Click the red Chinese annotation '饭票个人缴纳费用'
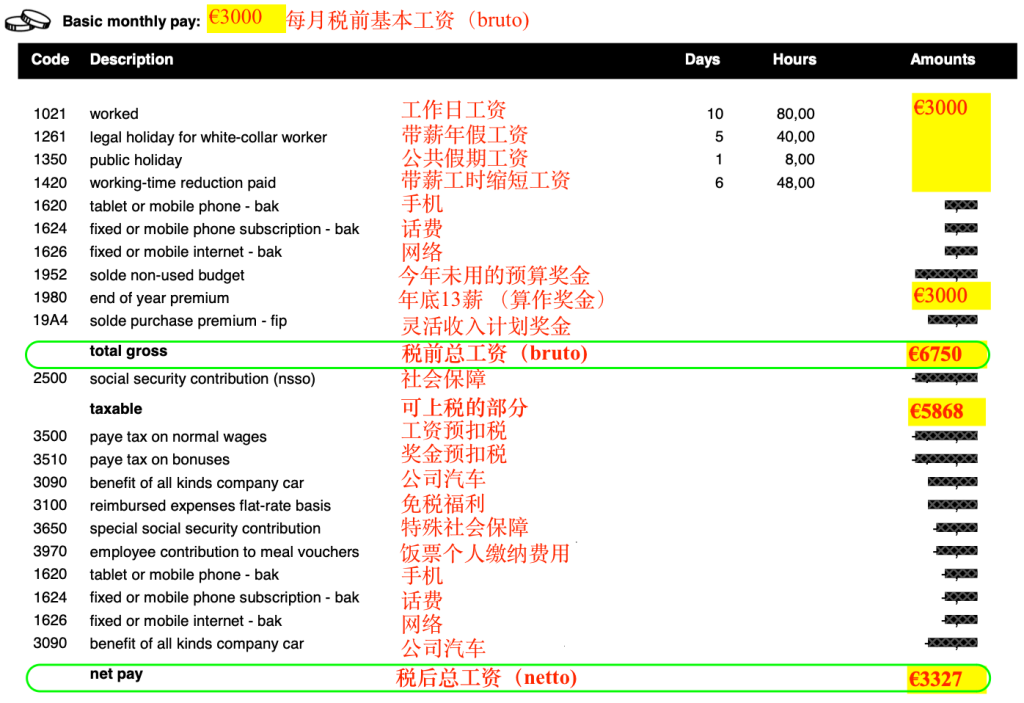The height and width of the screenshot is (703, 1024). pos(485,553)
